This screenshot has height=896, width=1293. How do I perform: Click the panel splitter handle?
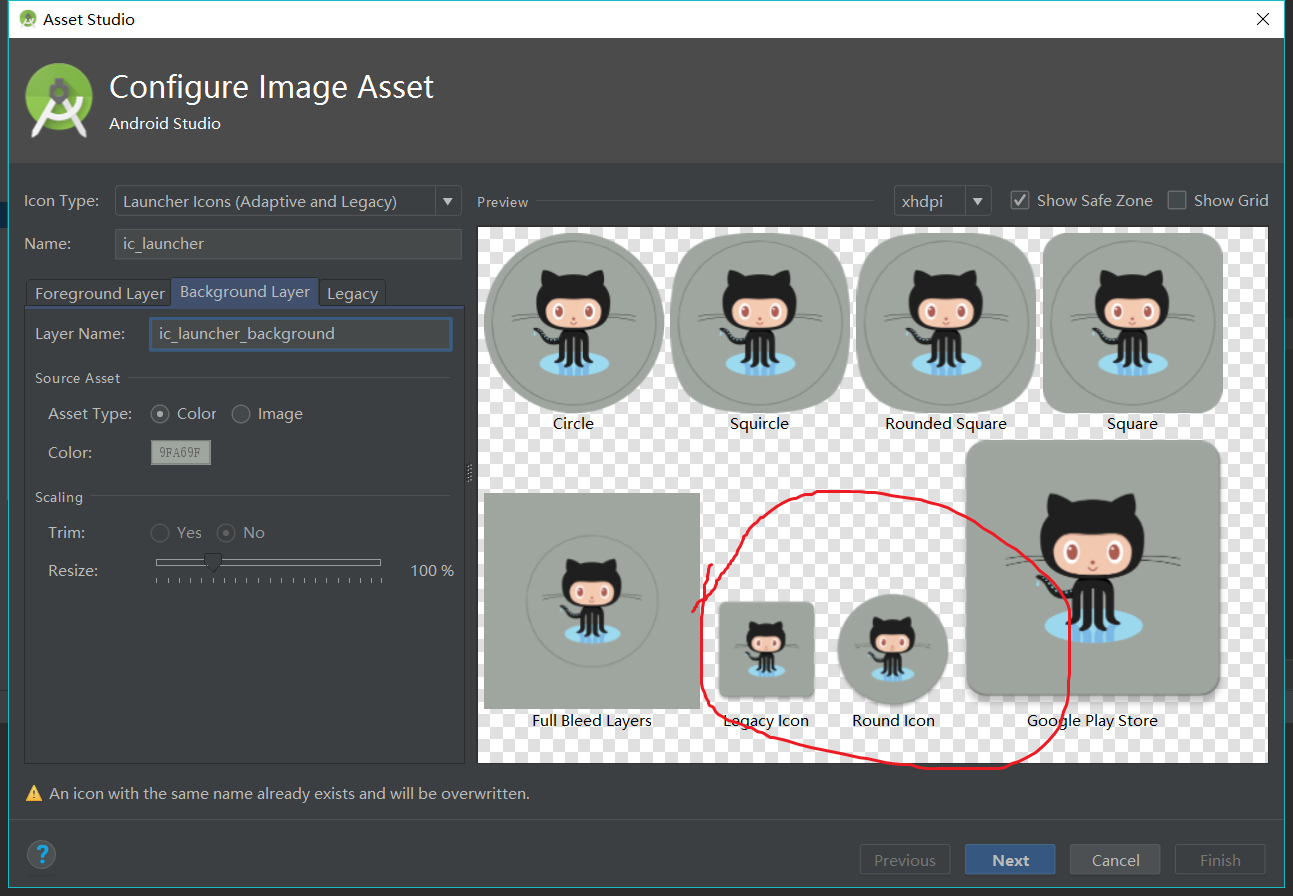point(470,472)
